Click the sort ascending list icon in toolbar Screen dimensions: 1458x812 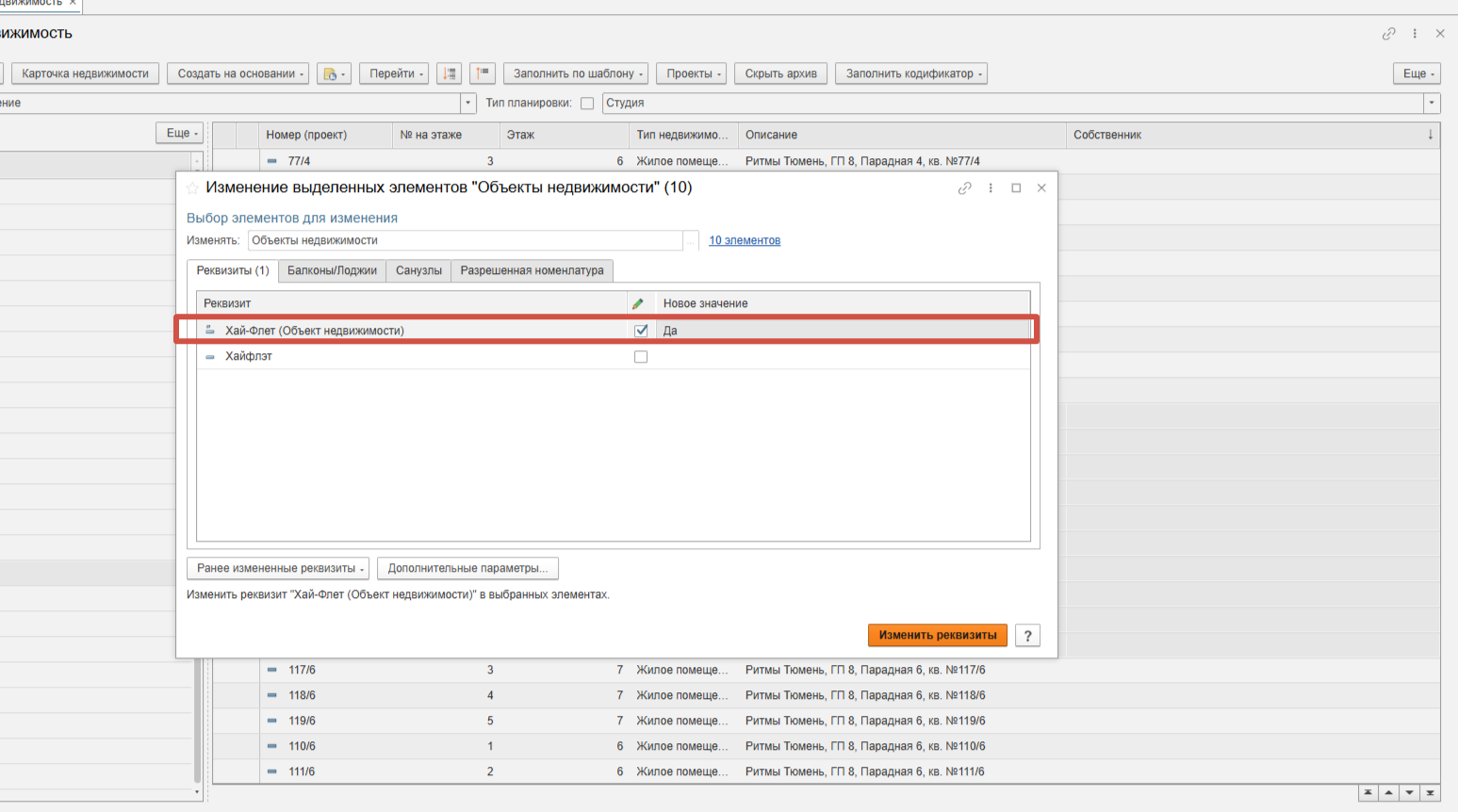click(x=483, y=73)
